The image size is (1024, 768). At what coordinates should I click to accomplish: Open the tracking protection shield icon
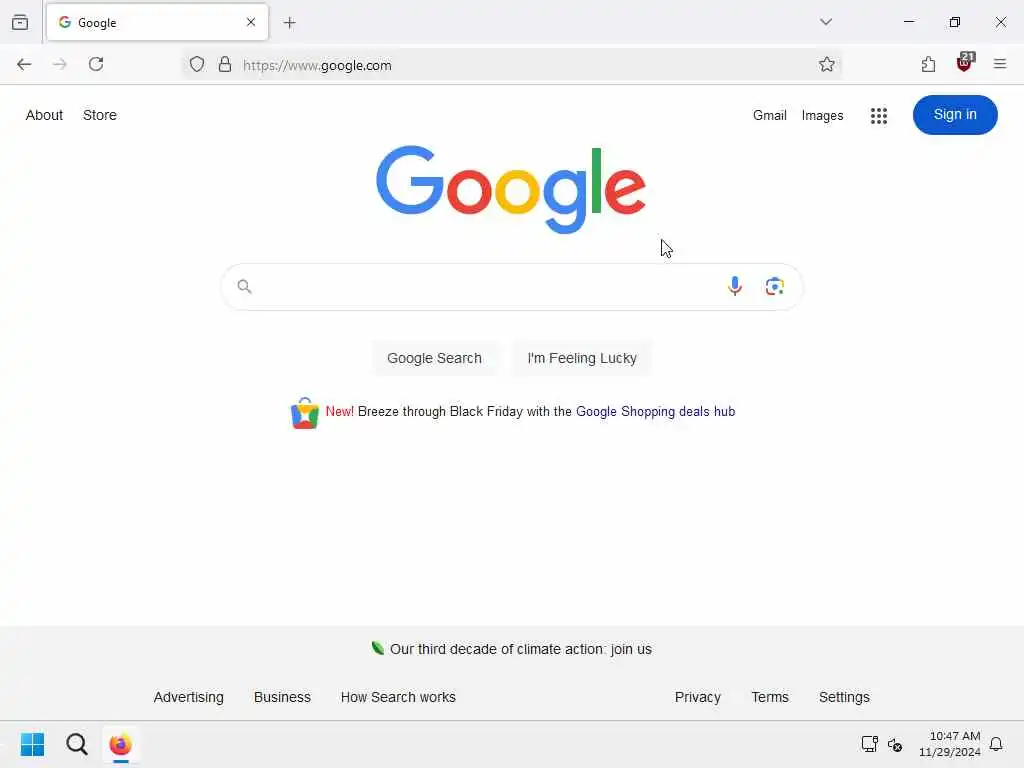pyautogui.click(x=197, y=64)
